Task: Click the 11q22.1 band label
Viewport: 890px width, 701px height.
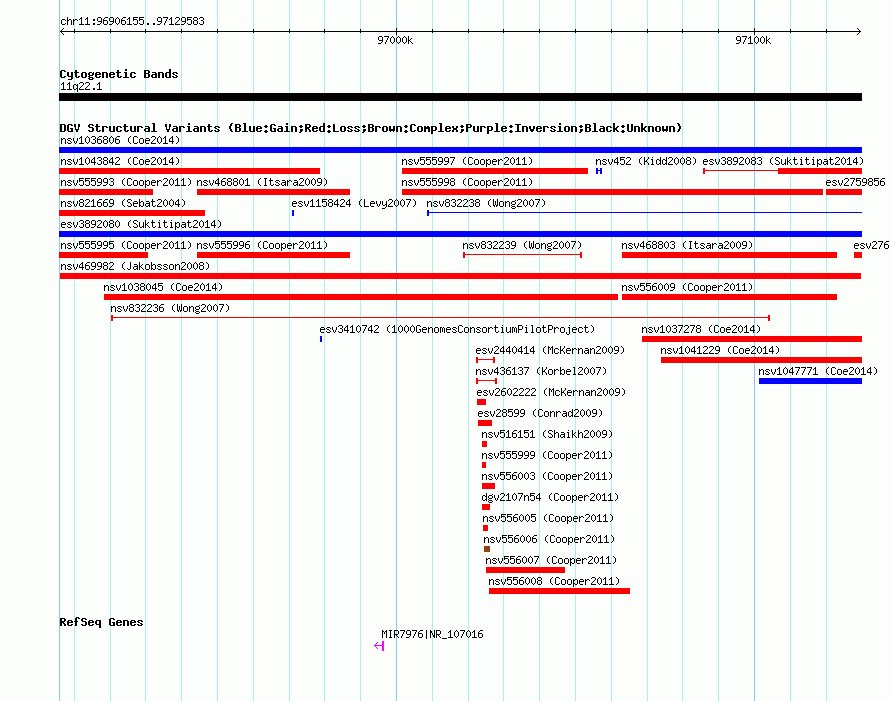Action: click(81, 86)
